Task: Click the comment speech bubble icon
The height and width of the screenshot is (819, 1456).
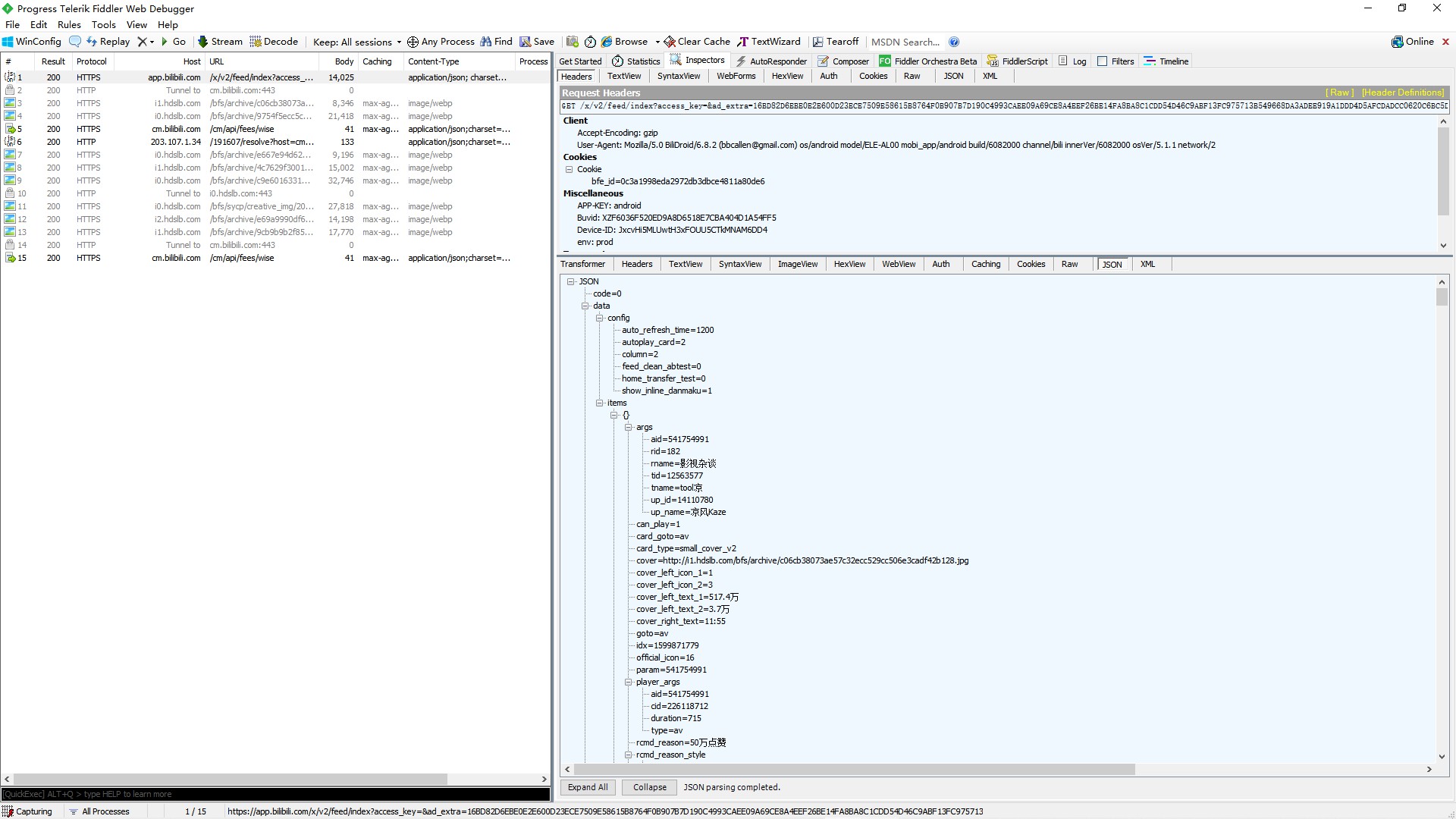Action: pos(75,42)
